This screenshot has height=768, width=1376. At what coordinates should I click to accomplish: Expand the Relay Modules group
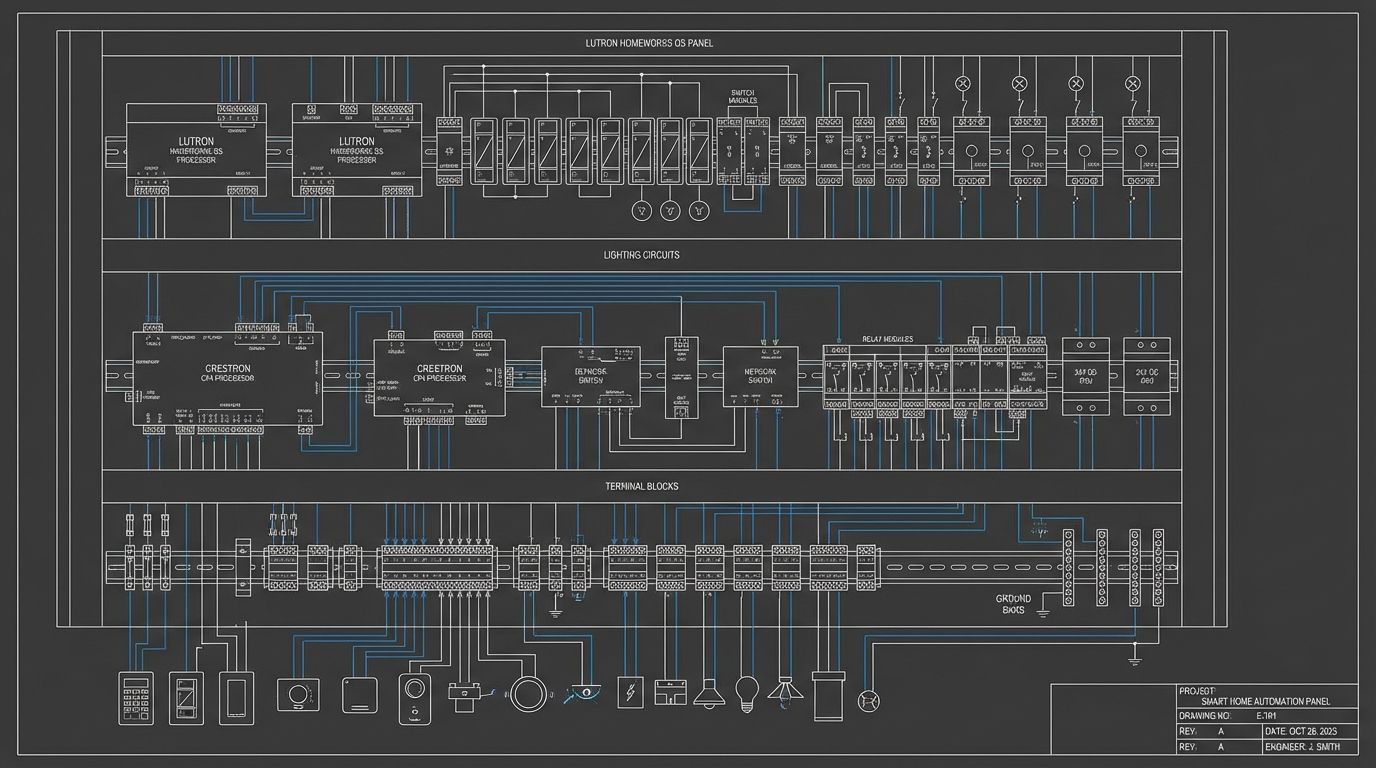(889, 338)
